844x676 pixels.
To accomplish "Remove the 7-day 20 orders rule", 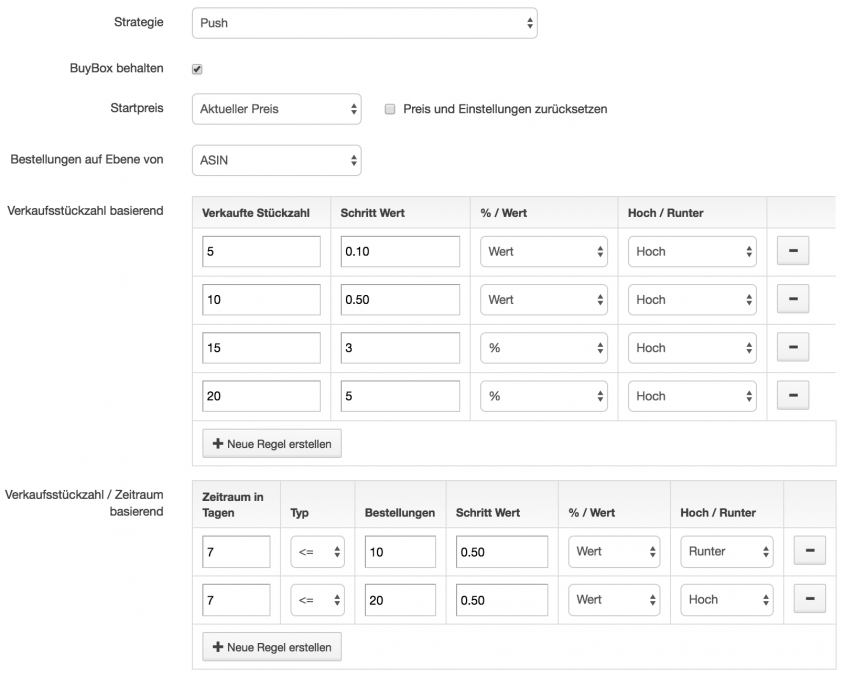I will click(x=810, y=599).
